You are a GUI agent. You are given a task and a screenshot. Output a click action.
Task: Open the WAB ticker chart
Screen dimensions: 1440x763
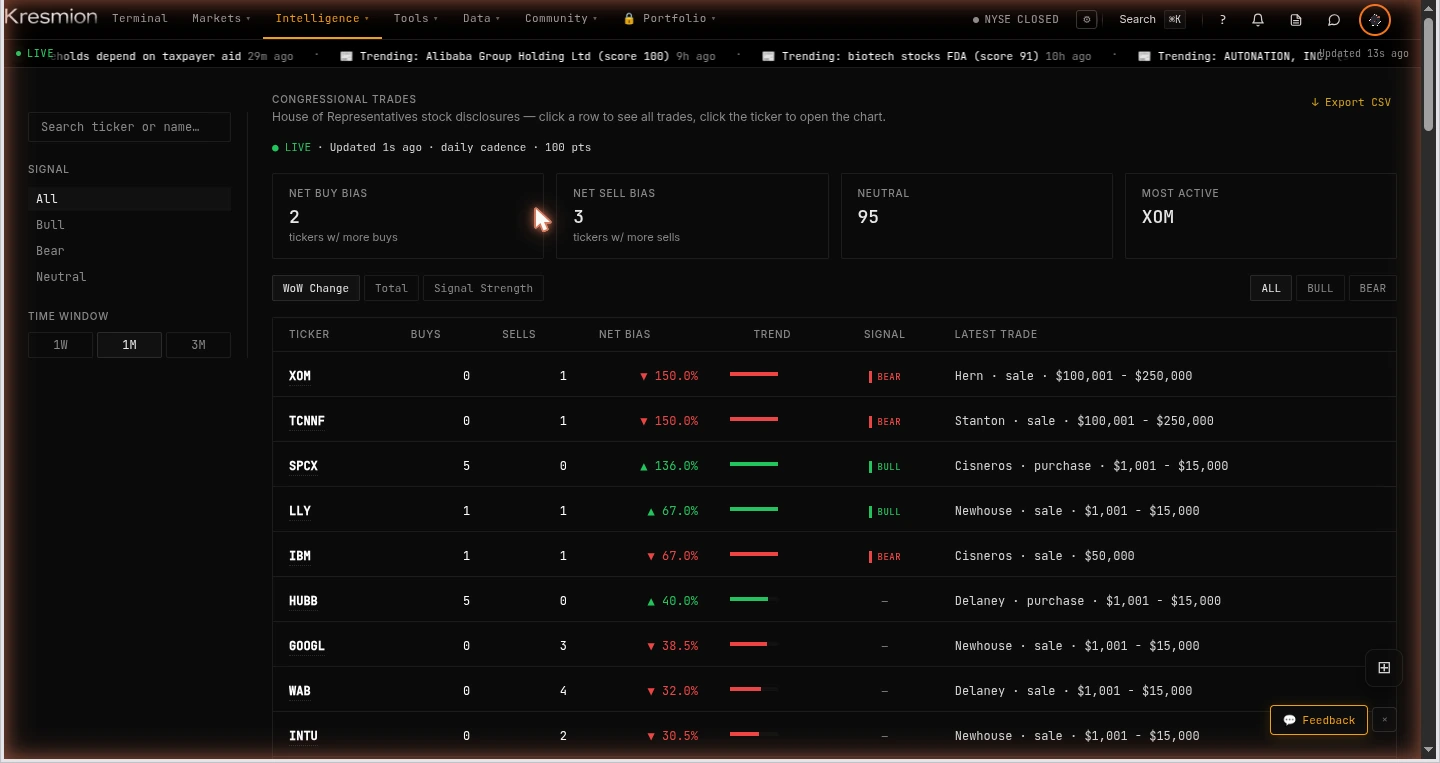point(300,691)
